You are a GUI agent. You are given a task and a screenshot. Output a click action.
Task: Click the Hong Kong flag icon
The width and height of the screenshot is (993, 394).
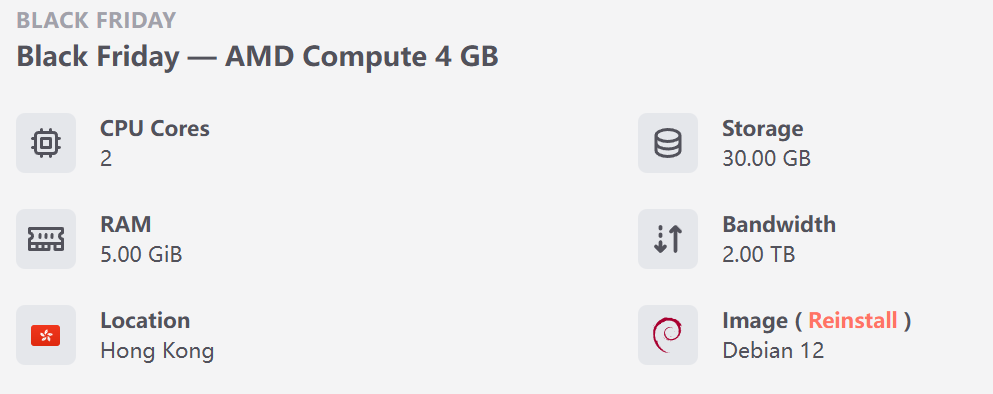(x=46, y=335)
